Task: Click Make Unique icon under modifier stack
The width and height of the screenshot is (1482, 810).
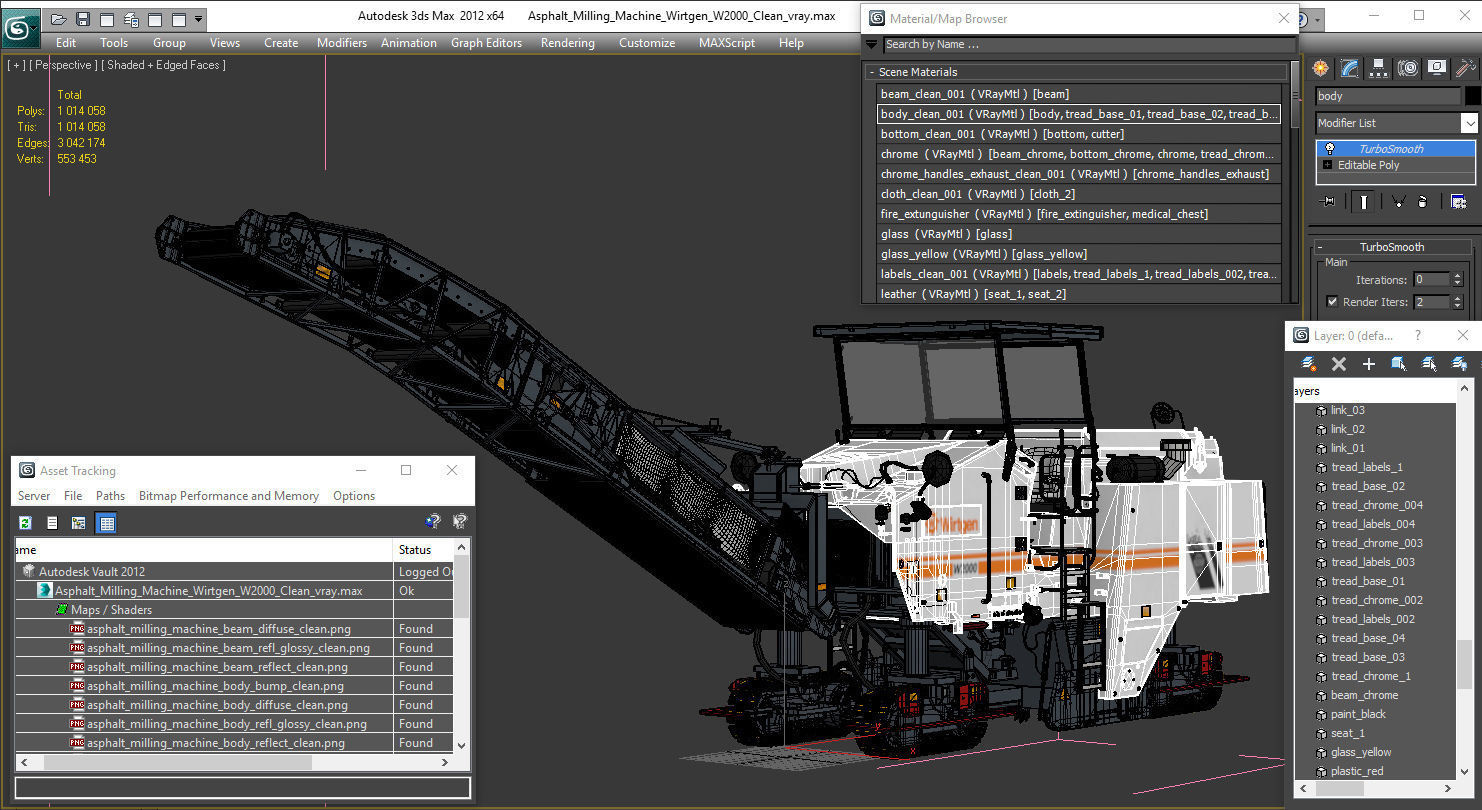Action: click(x=1398, y=202)
